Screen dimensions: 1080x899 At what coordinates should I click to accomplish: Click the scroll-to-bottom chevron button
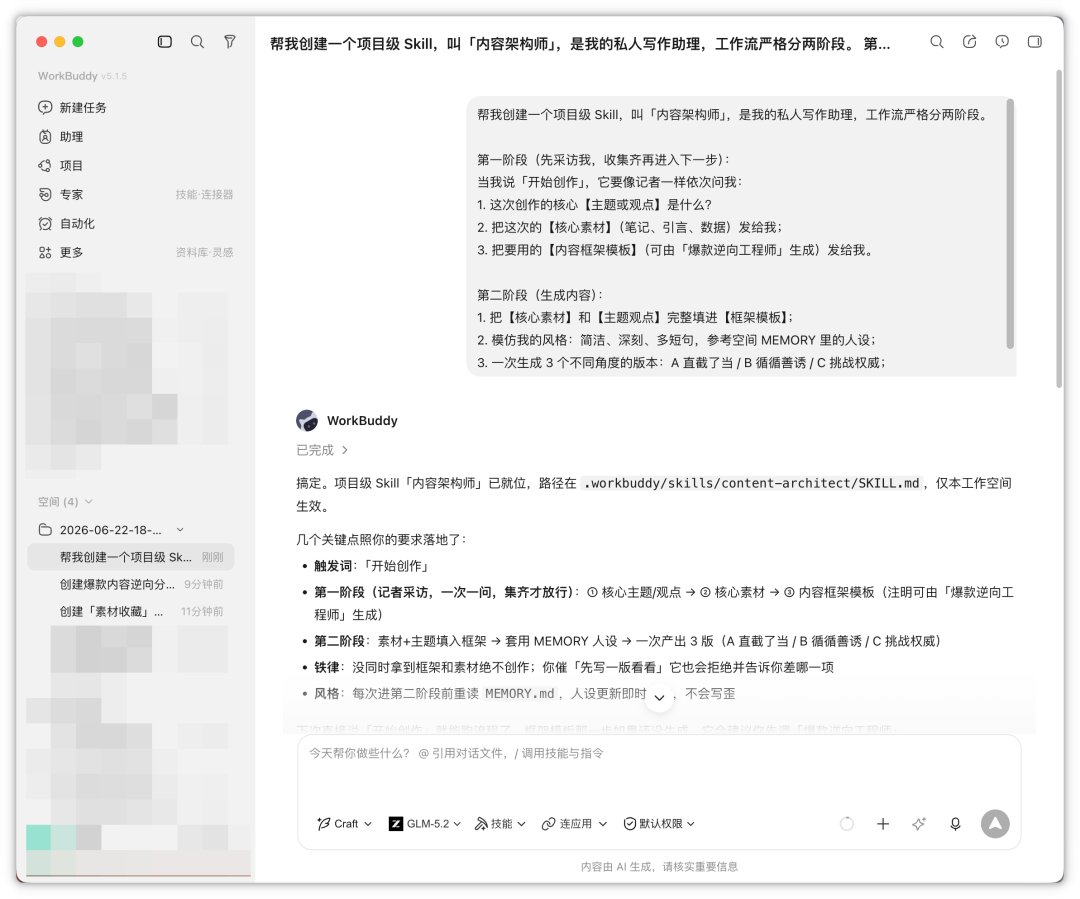tap(659, 697)
